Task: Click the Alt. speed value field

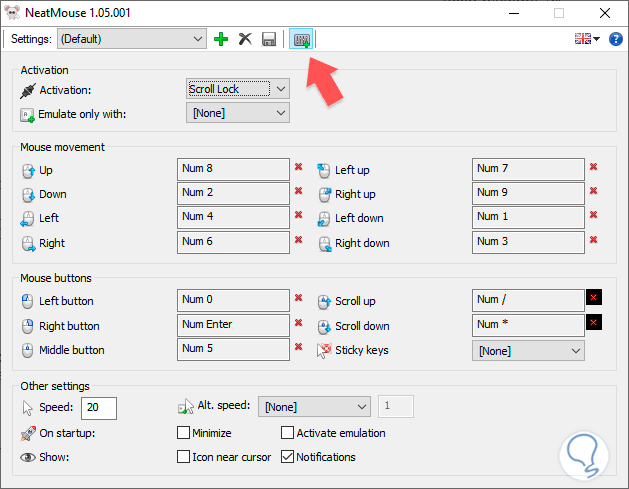Action: [396, 406]
